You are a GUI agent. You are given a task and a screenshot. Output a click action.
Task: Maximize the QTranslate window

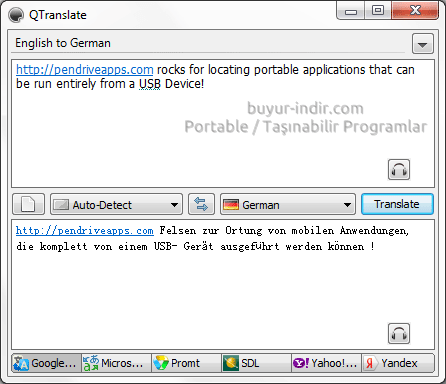pos(377,11)
